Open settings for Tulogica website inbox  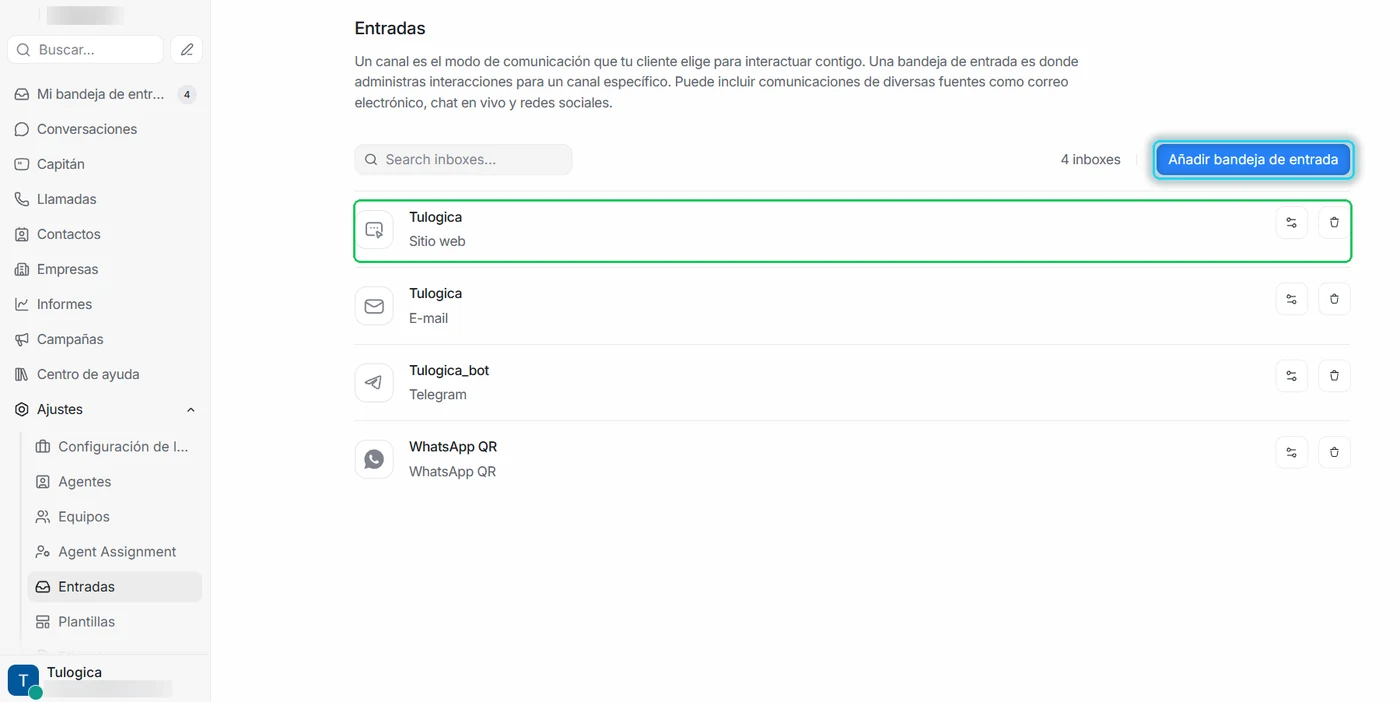coord(1291,222)
